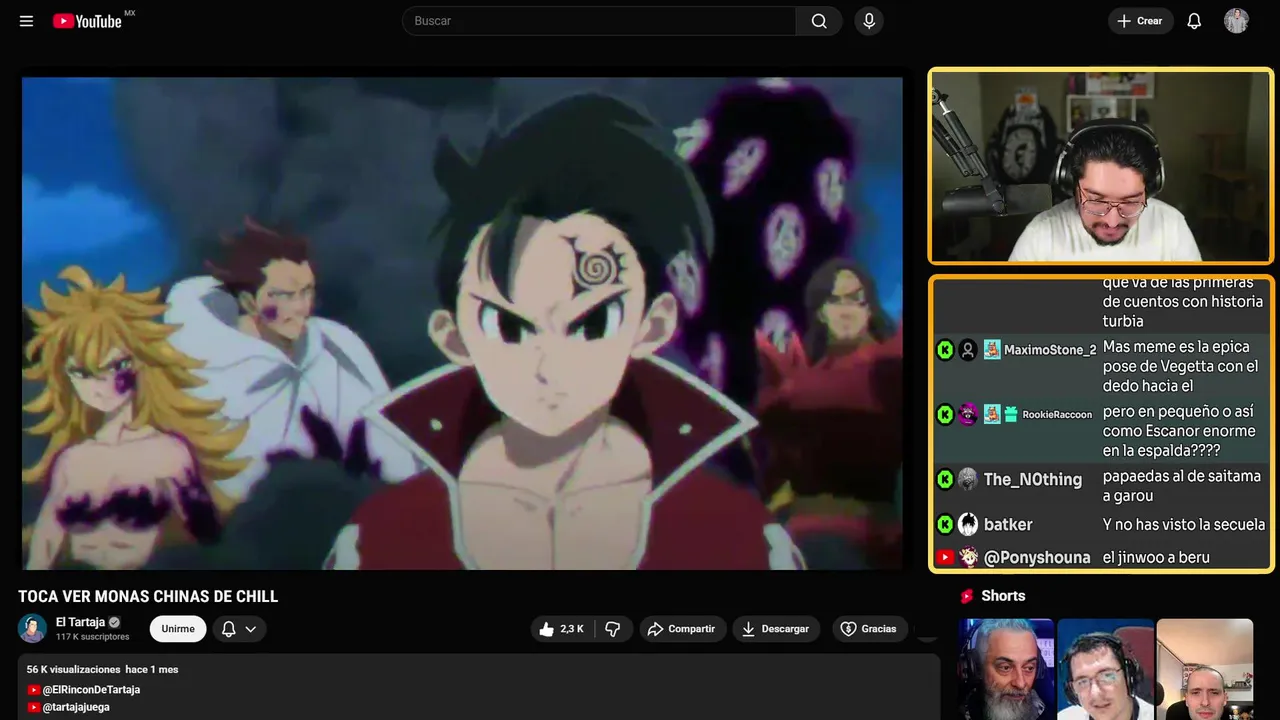The image size is (1280, 720).
Task: Open the hamburger guide menu
Action: tap(26, 21)
